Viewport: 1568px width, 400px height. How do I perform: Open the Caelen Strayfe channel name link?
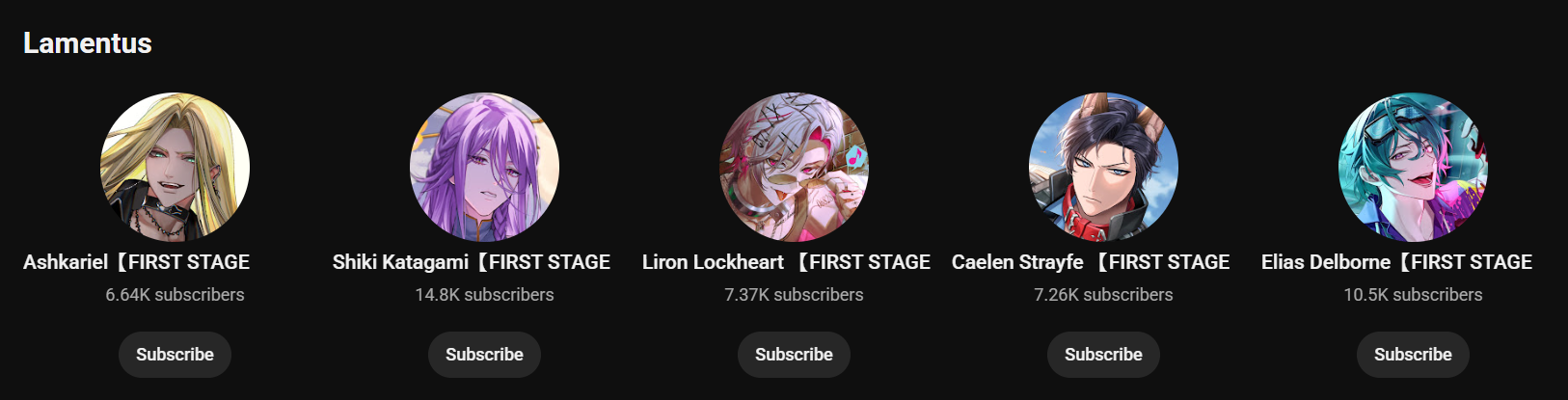click(1091, 262)
